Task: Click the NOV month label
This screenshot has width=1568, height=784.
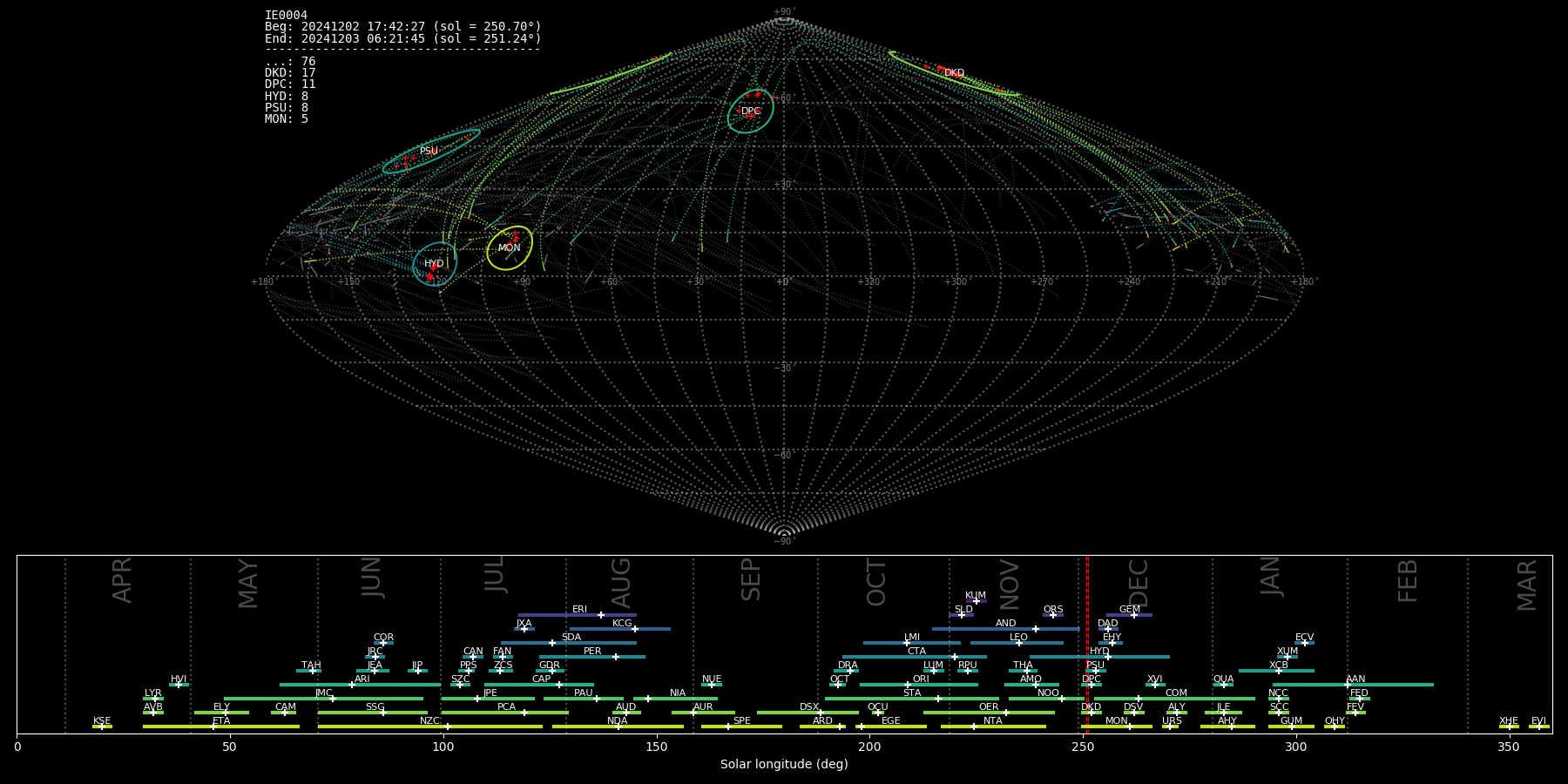Action: click(1009, 585)
